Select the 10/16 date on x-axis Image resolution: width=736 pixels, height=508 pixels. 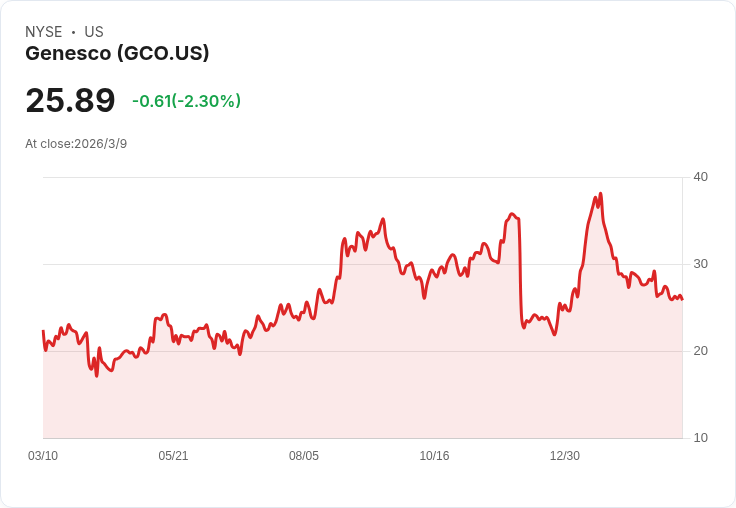point(434,455)
